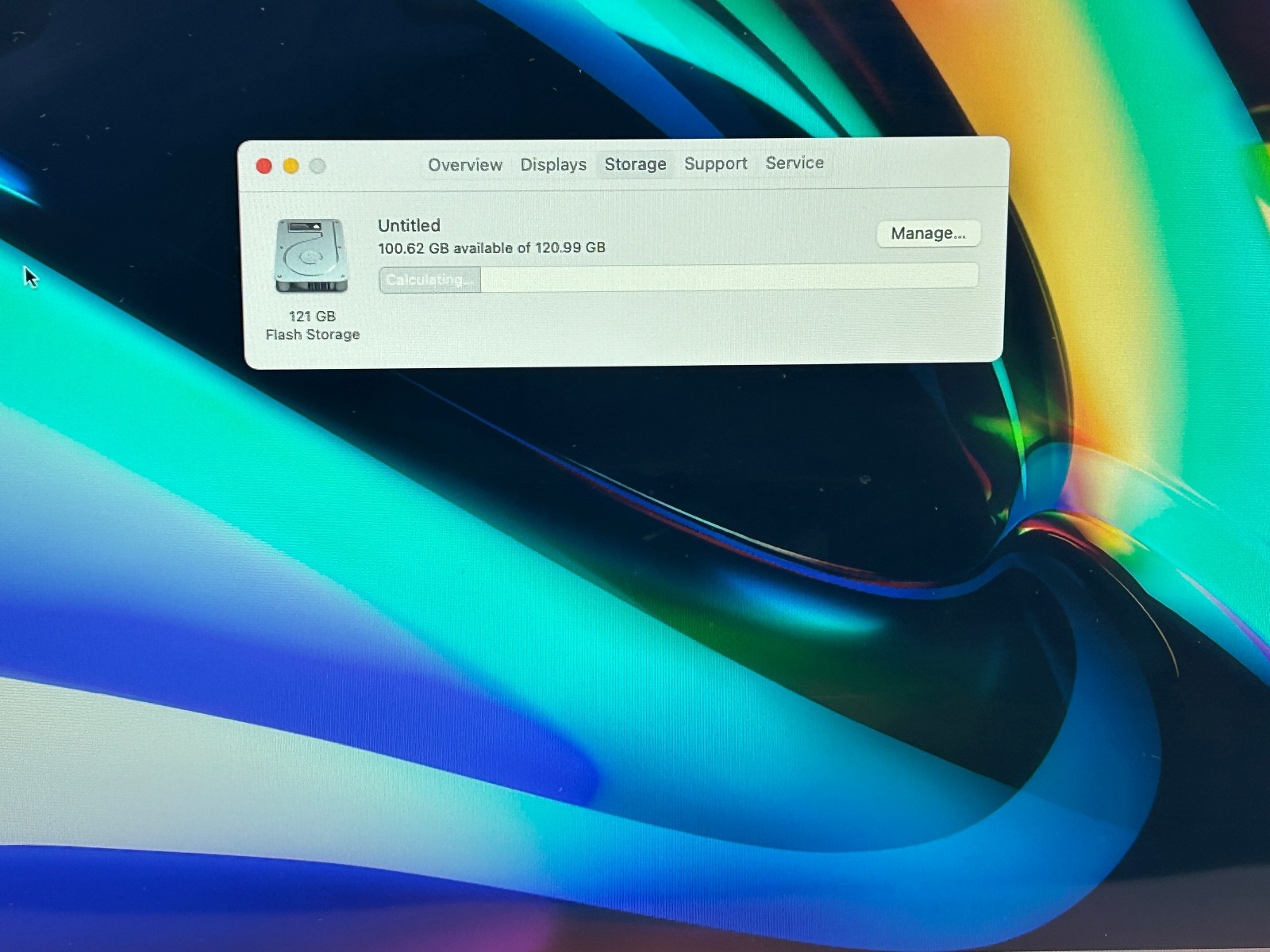This screenshot has height=952, width=1270.
Task: Click the 121 GB capacity label
Action: point(312,316)
